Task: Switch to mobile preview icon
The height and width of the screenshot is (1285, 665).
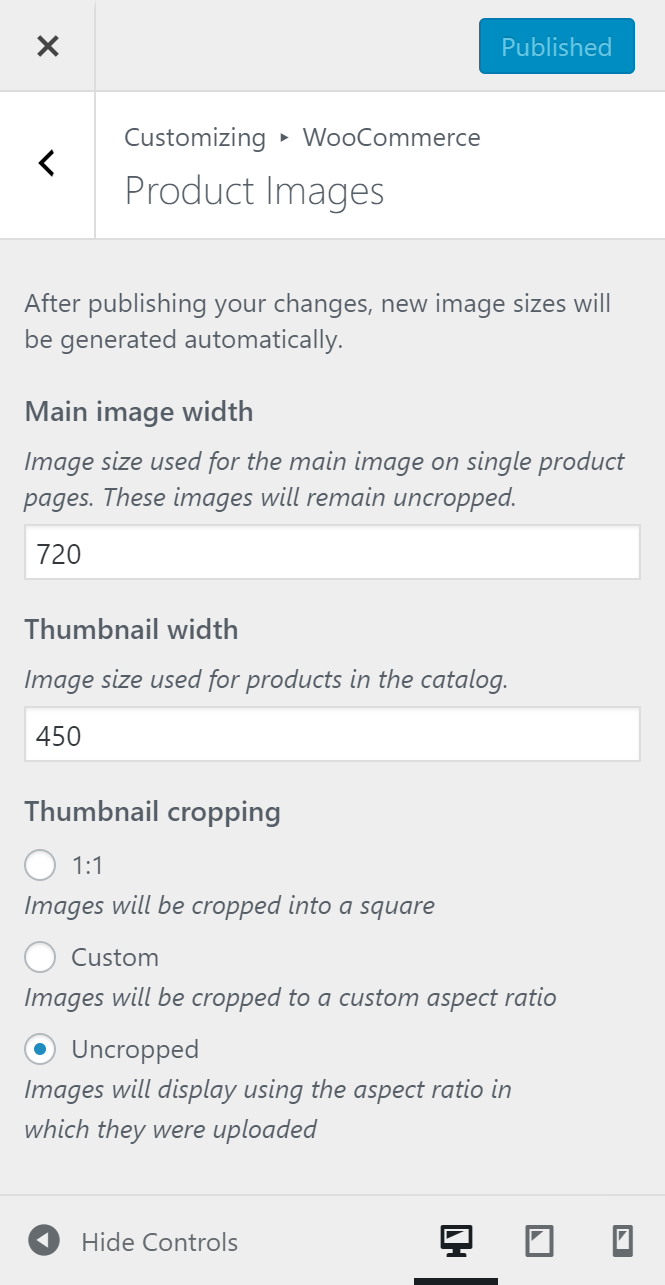Action: (x=622, y=1241)
